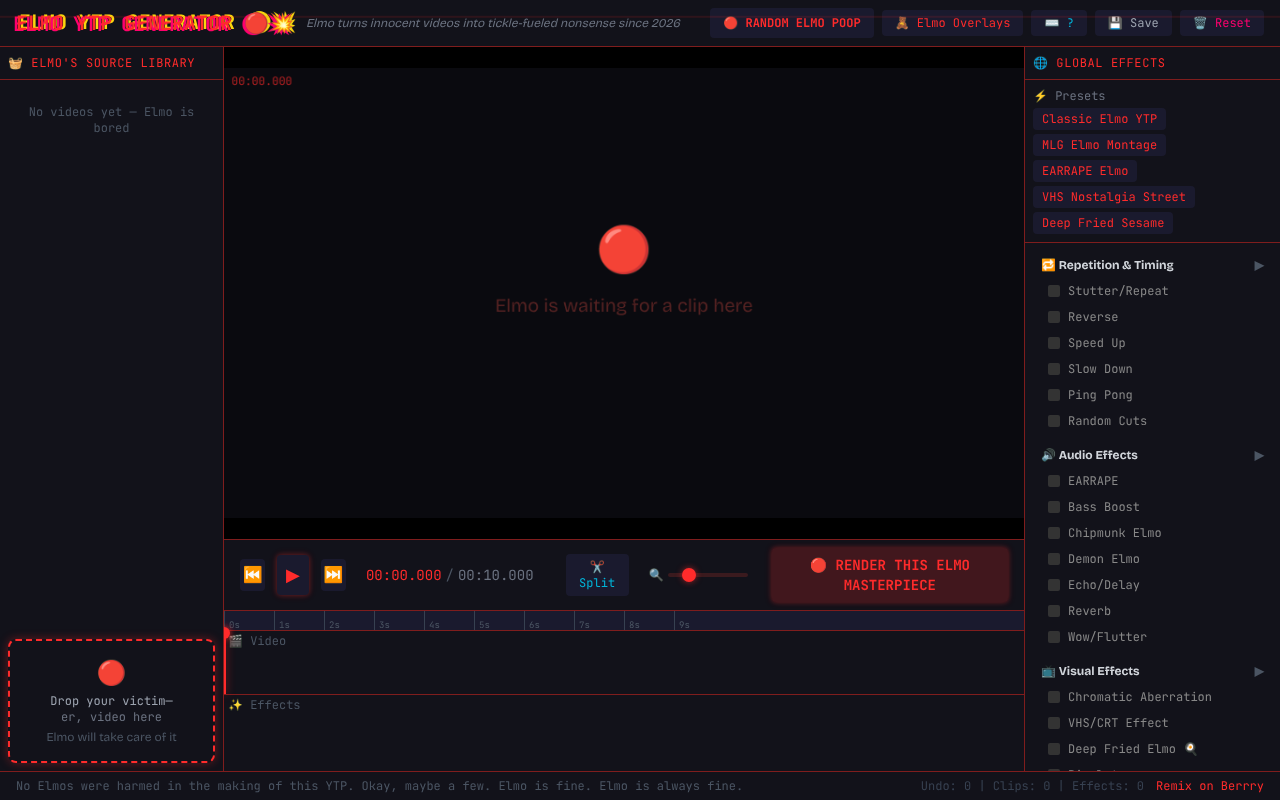Viewport: 1280px width, 800px height.
Task: Click the drop zone to add a video
Action: [x=111, y=701]
